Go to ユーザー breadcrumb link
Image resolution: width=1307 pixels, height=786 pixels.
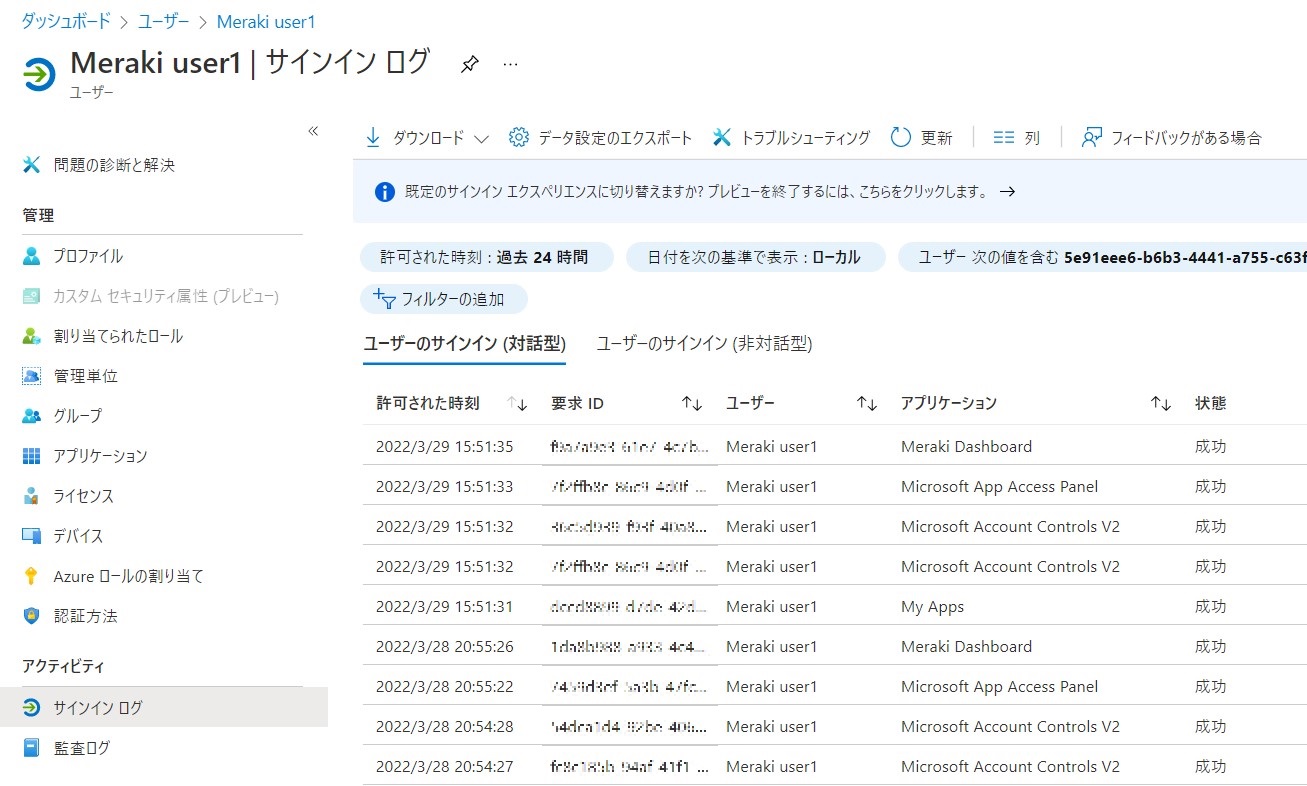tap(163, 21)
